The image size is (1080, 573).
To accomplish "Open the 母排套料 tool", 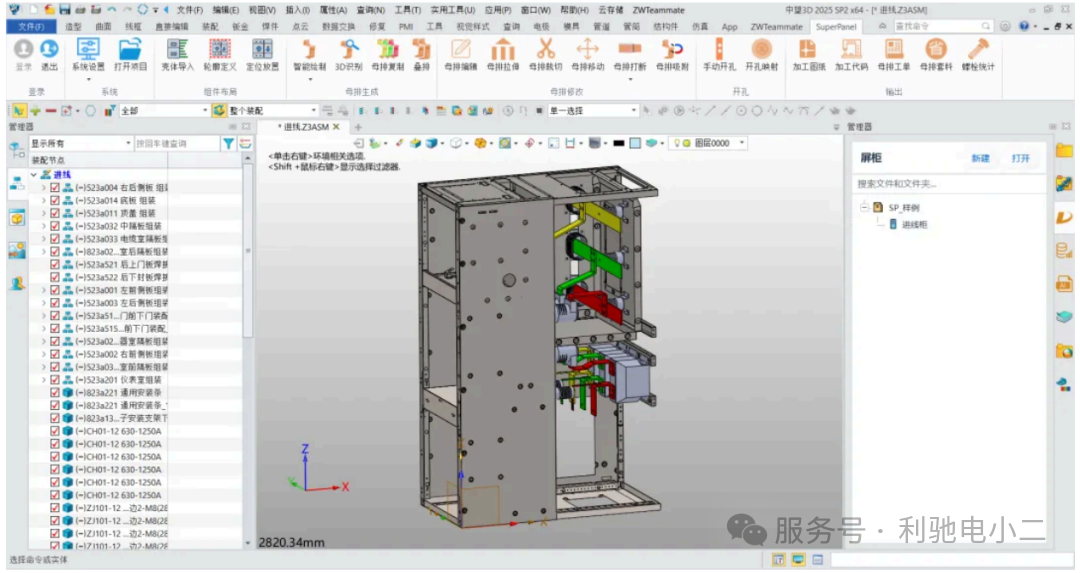I will point(935,50).
